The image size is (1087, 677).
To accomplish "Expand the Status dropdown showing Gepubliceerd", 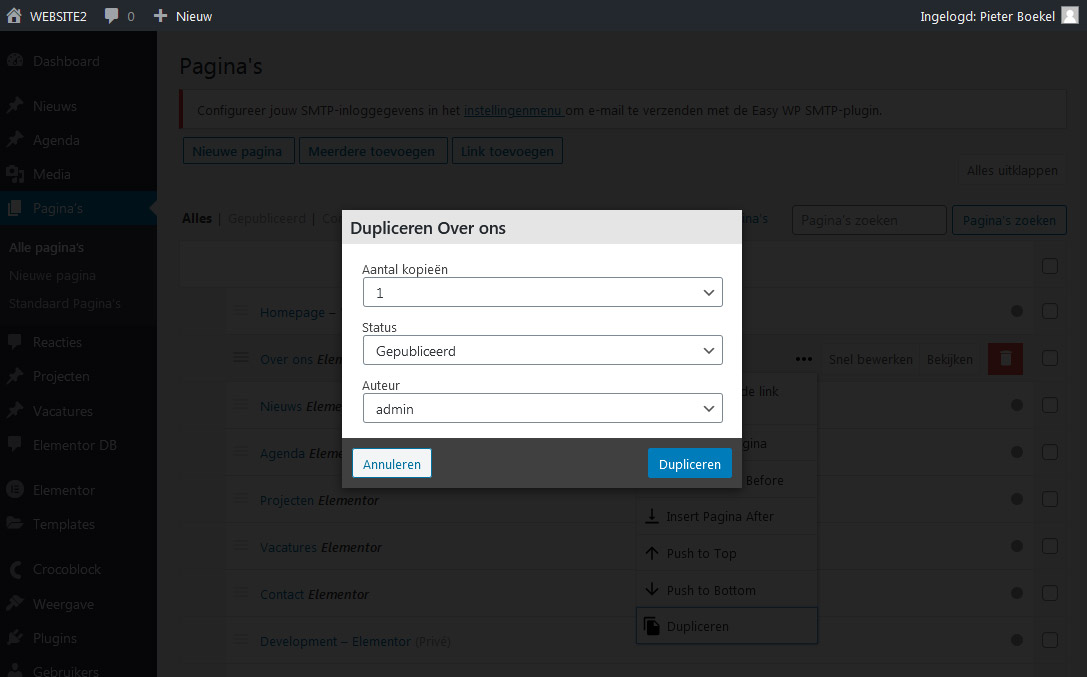I will (542, 350).
